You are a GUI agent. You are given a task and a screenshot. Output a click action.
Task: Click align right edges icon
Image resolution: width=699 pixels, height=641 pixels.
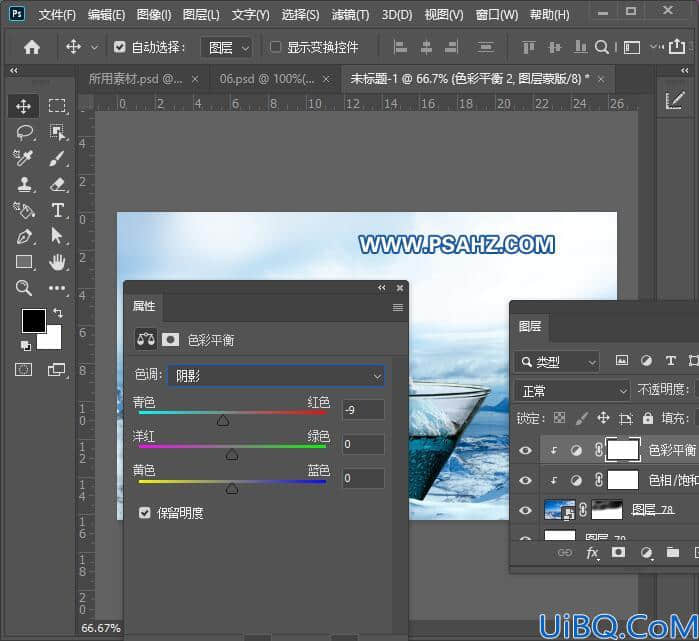[452, 47]
